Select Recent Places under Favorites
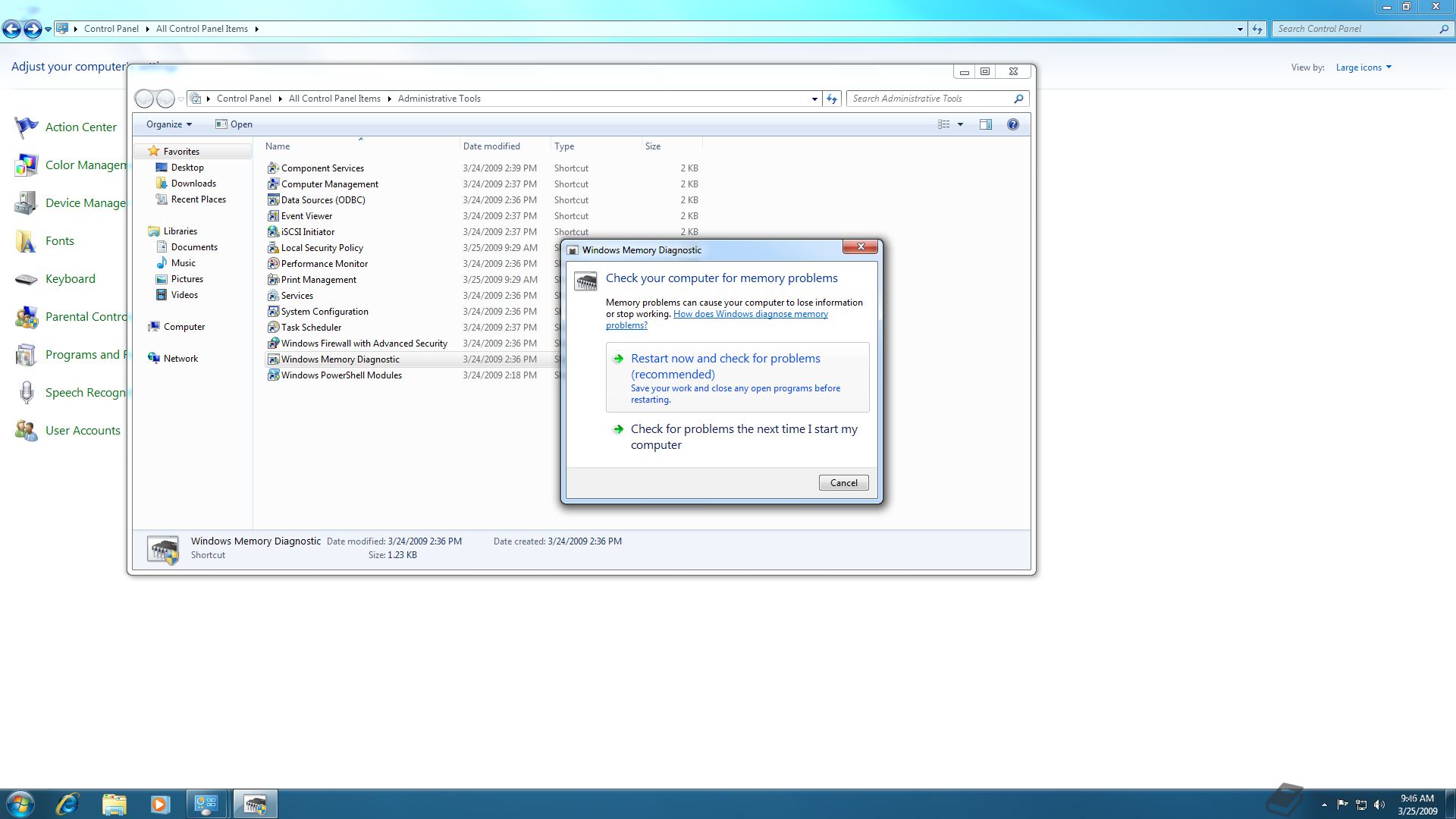The width and height of the screenshot is (1456, 819). pyautogui.click(x=198, y=199)
